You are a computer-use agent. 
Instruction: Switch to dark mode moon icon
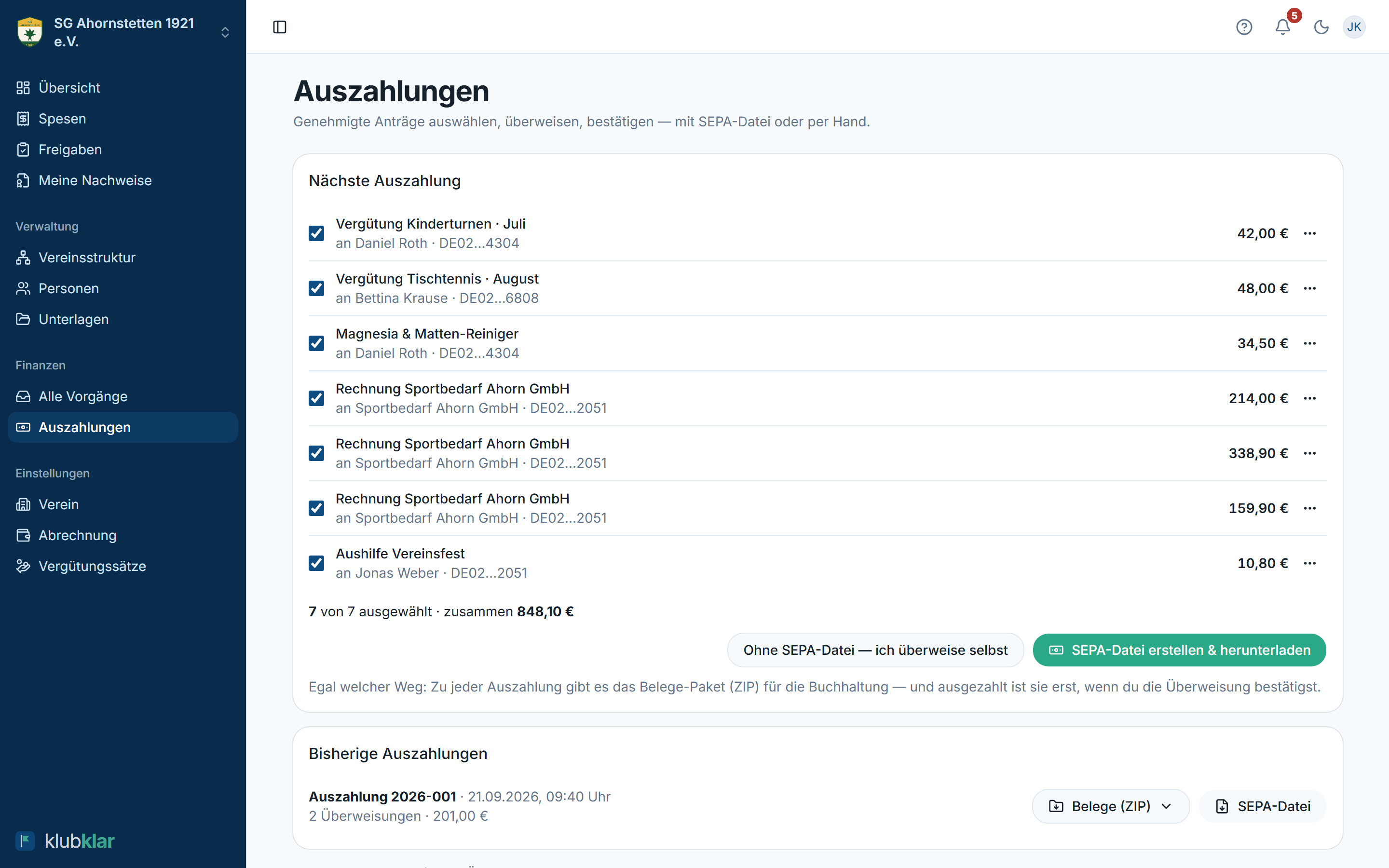(x=1321, y=27)
